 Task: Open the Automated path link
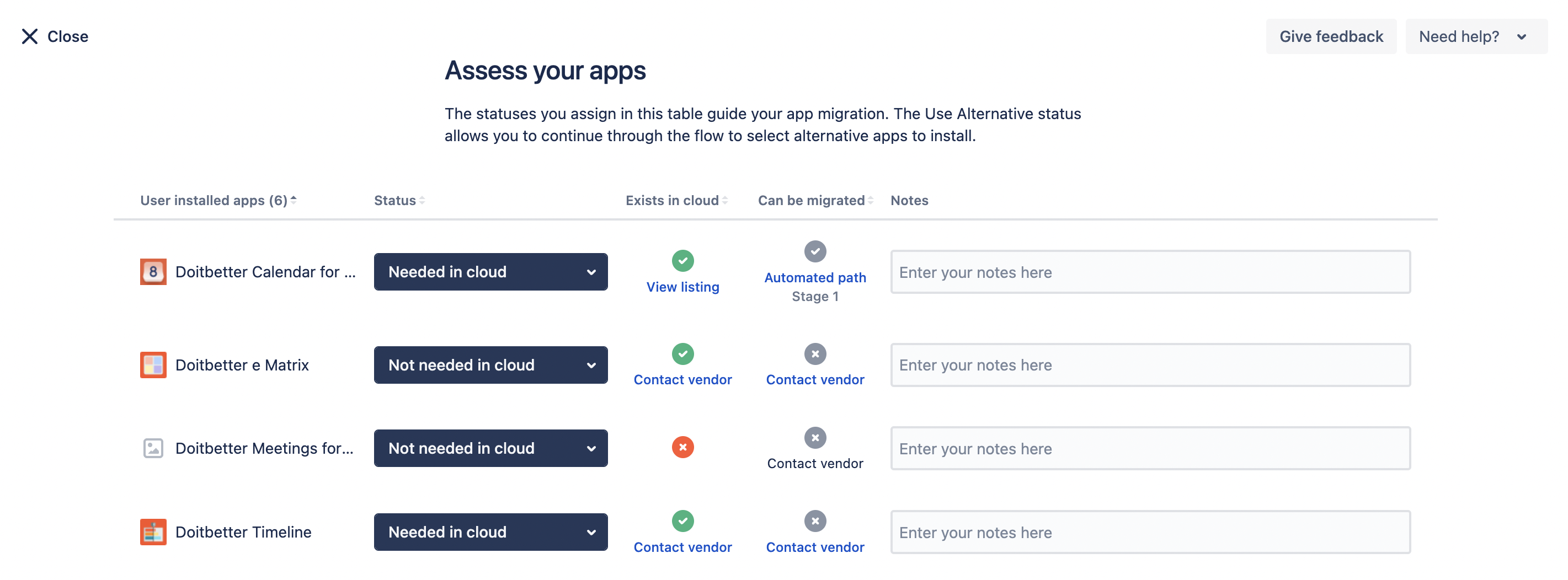[x=814, y=278]
